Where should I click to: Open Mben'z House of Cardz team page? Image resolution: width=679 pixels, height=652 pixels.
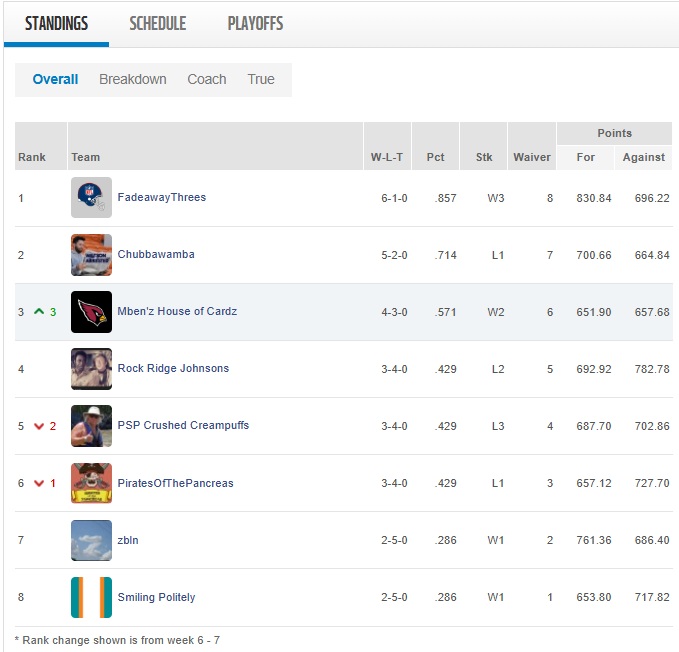(x=177, y=312)
